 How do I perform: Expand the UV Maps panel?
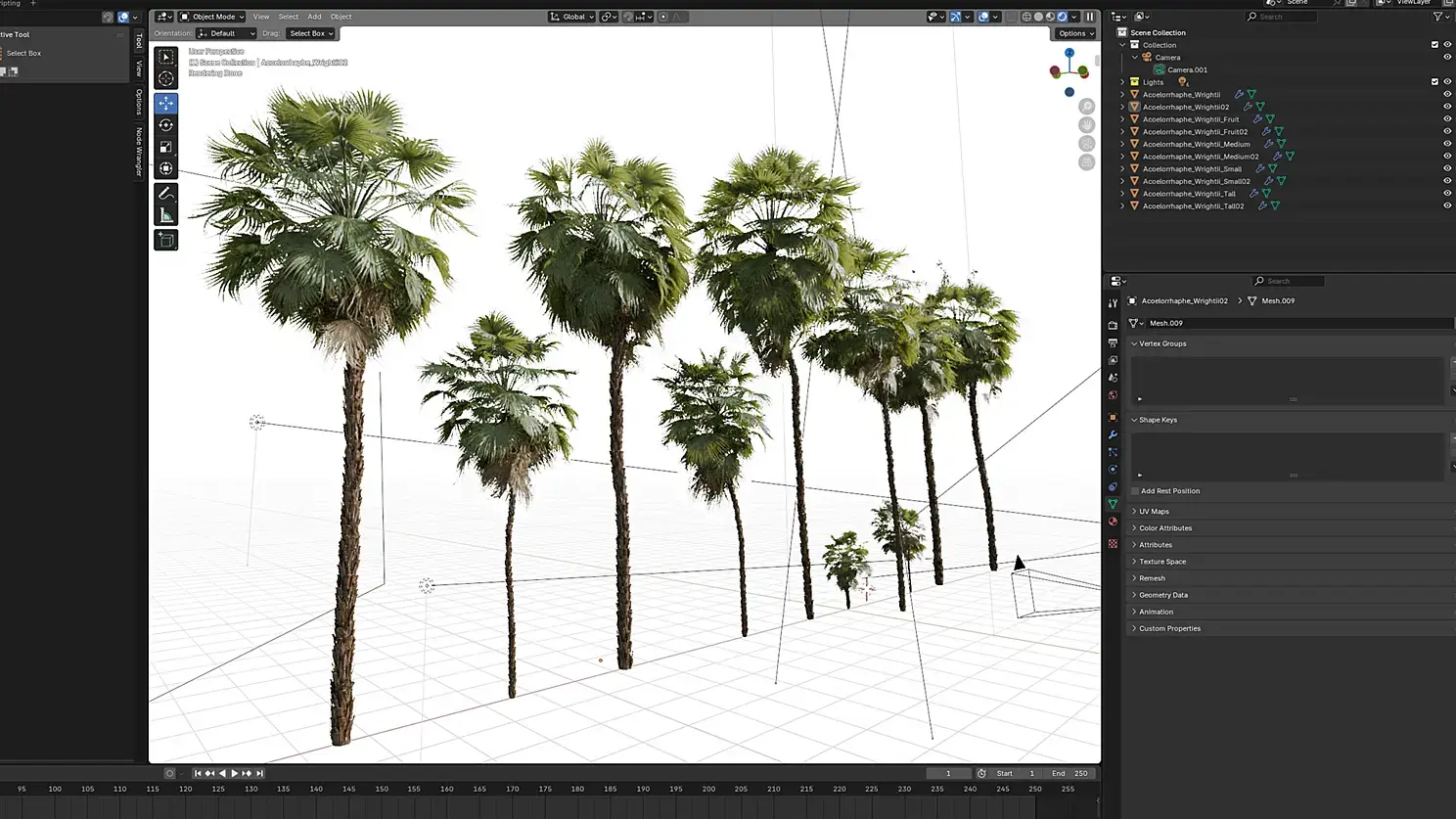pyautogui.click(x=1154, y=512)
